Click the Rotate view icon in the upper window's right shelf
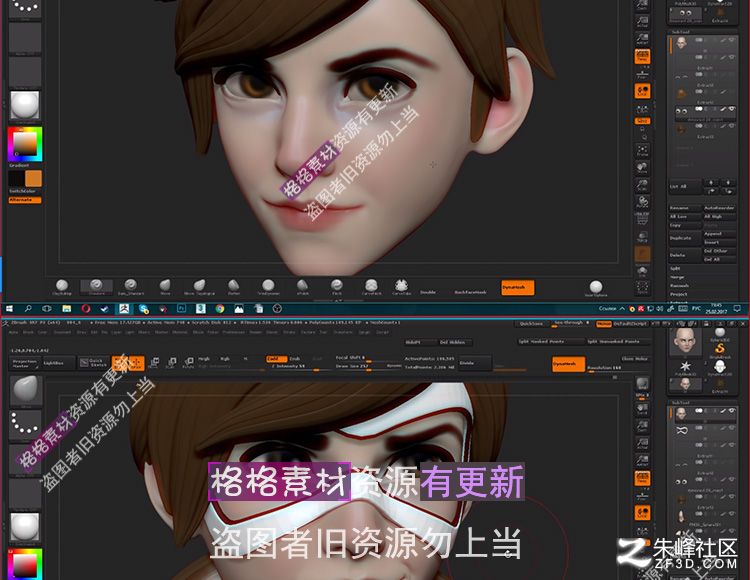 [x=642, y=202]
